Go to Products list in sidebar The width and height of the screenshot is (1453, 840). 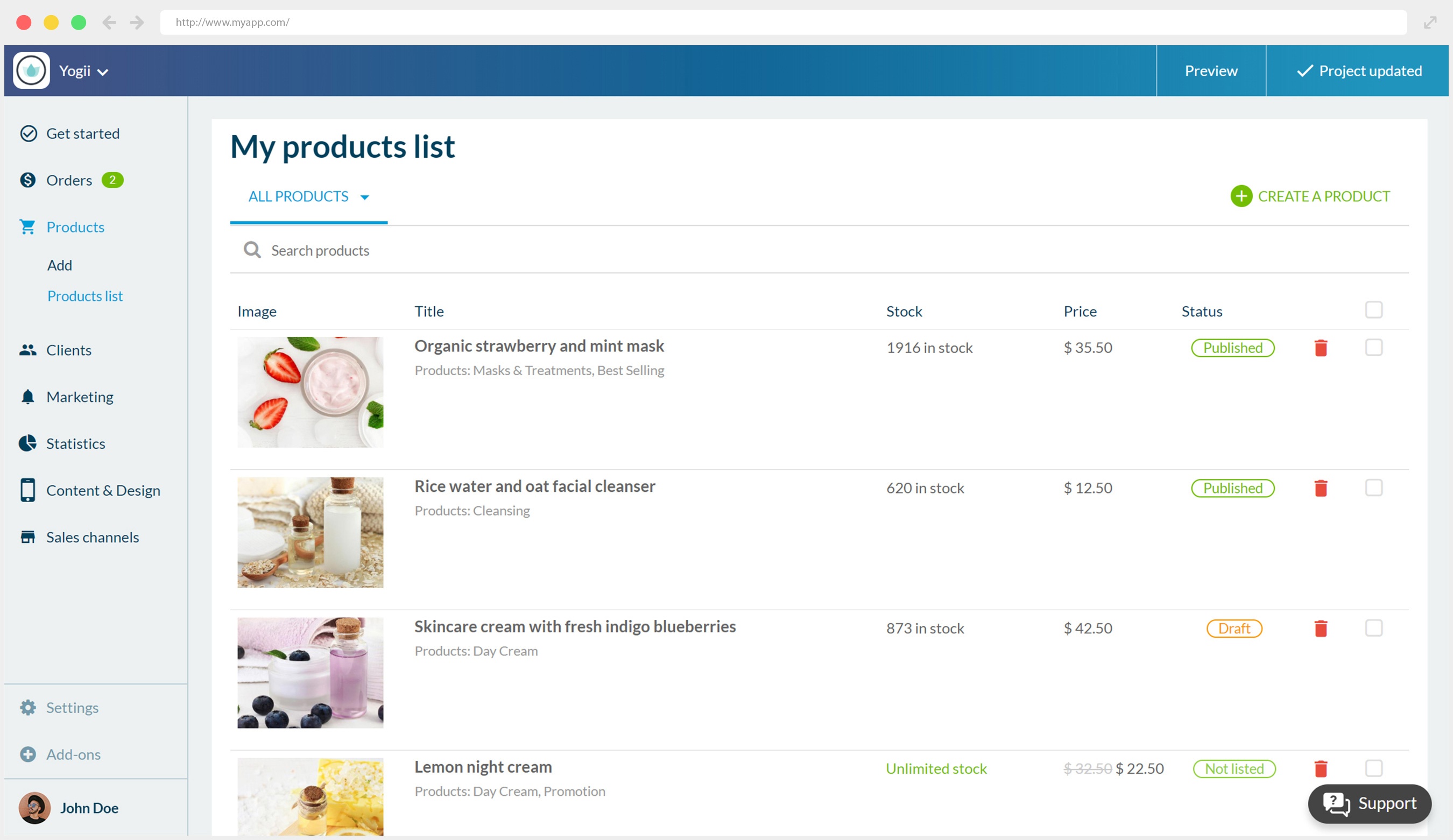point(85,297)
